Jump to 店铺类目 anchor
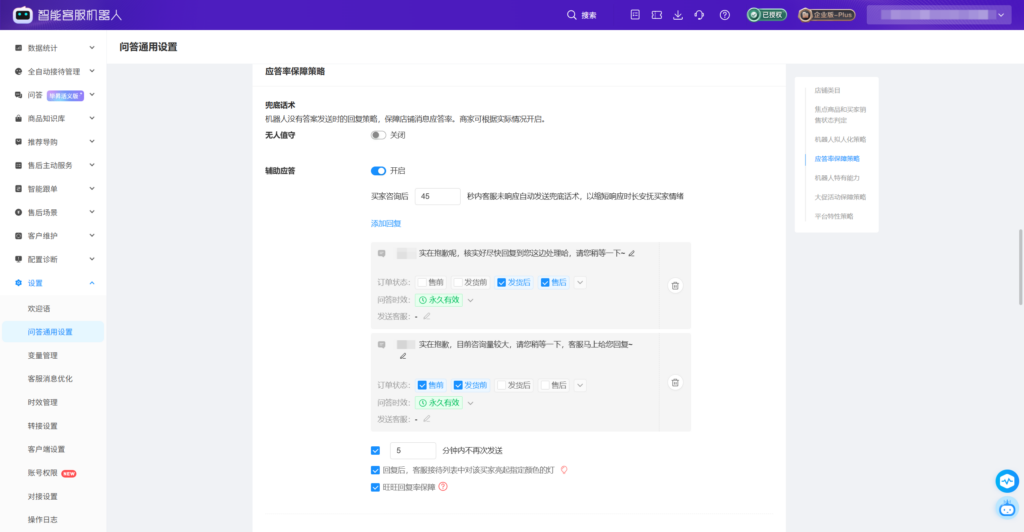 (827, 91)
